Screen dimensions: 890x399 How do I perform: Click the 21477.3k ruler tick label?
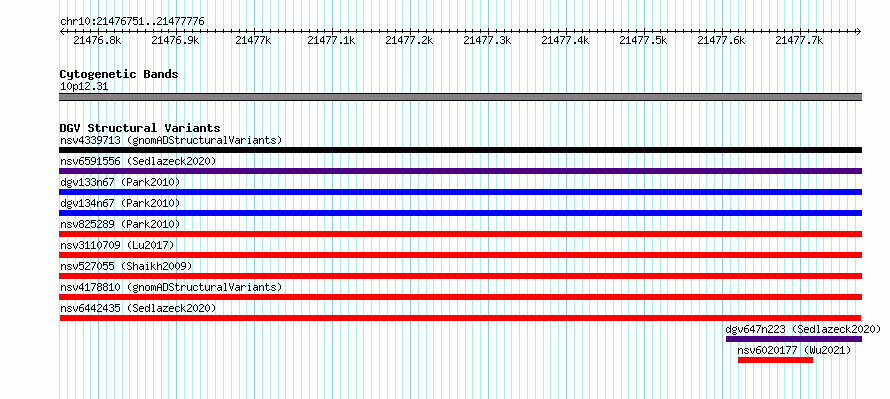487,40
